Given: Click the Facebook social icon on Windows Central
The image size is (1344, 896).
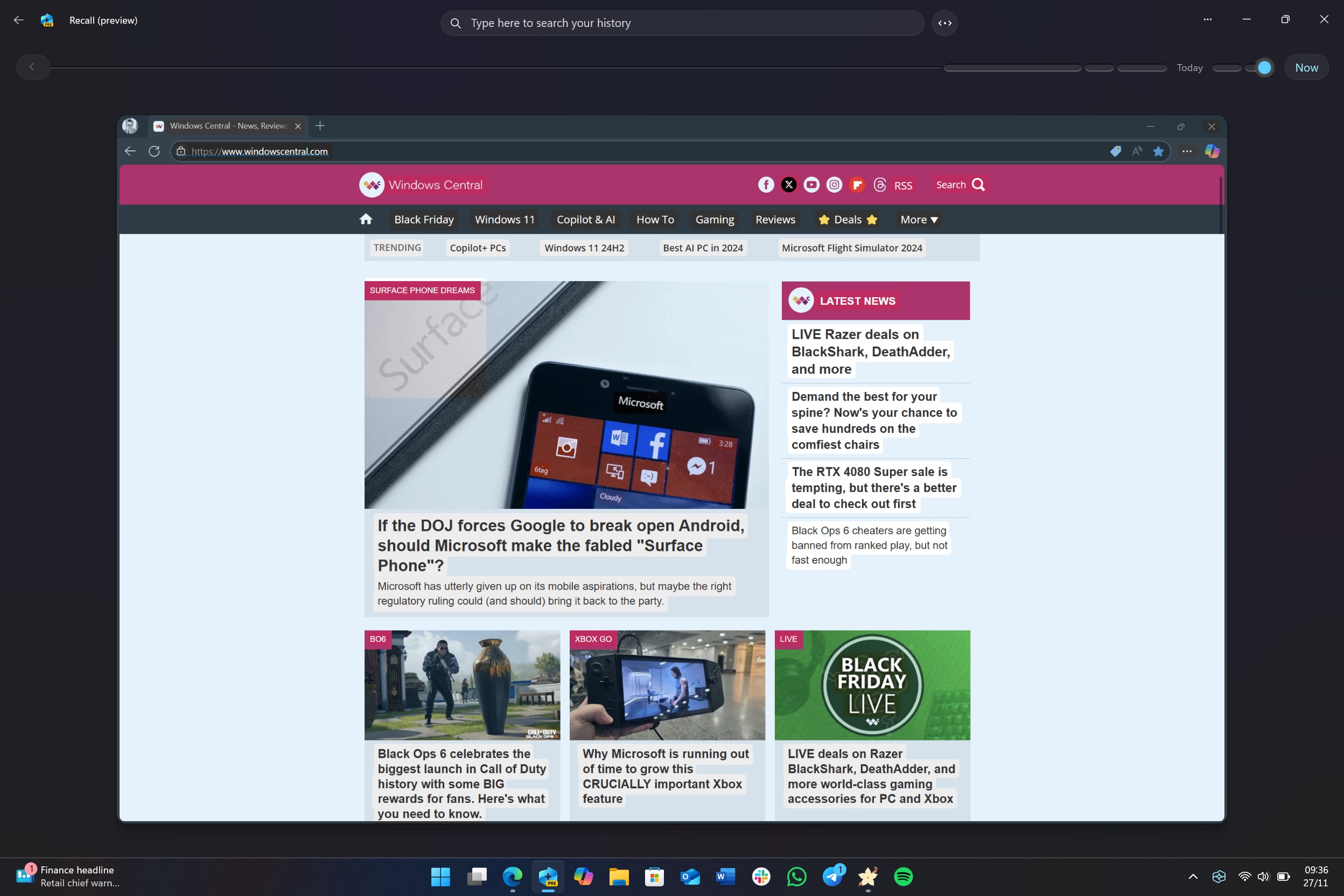Looking at the screenshot, I should 766,184.
